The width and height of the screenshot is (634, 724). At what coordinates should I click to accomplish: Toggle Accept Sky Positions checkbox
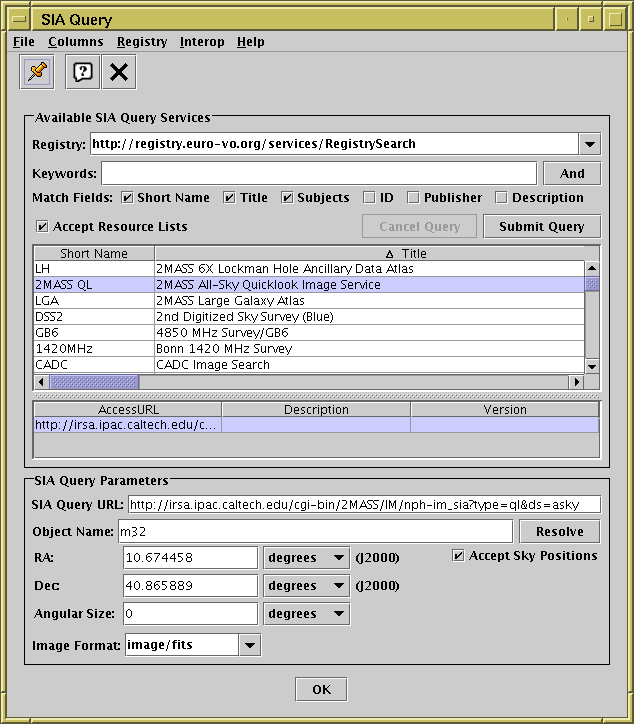pos(458,555)
